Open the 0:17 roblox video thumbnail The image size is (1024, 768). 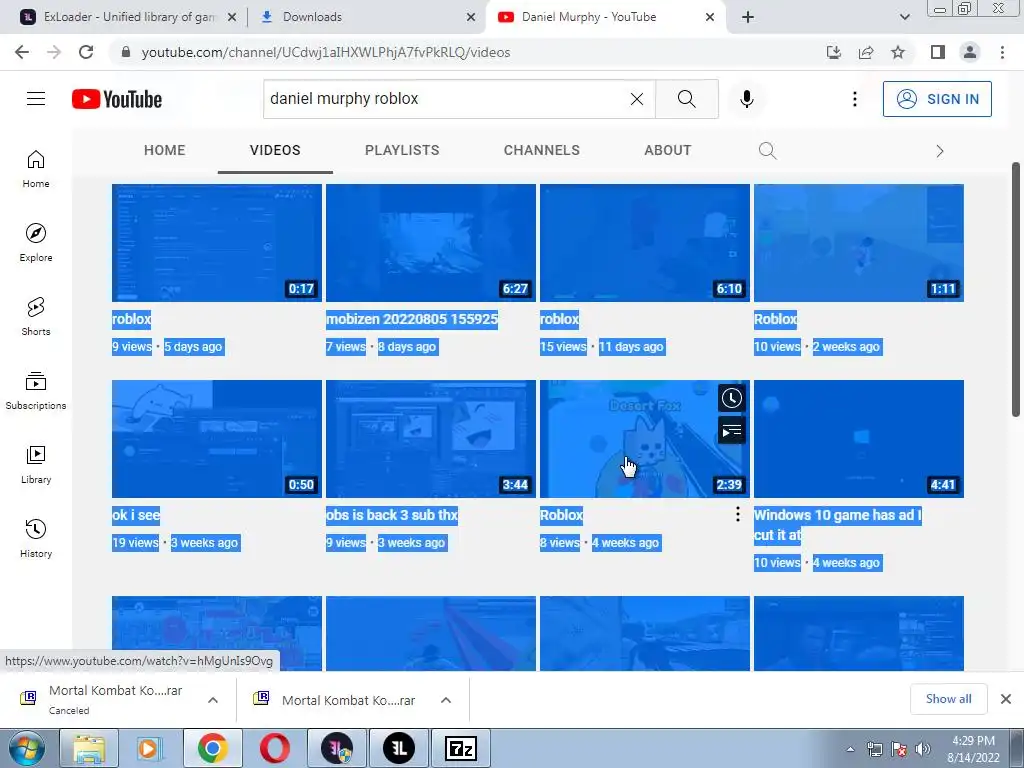click(217, 242)
